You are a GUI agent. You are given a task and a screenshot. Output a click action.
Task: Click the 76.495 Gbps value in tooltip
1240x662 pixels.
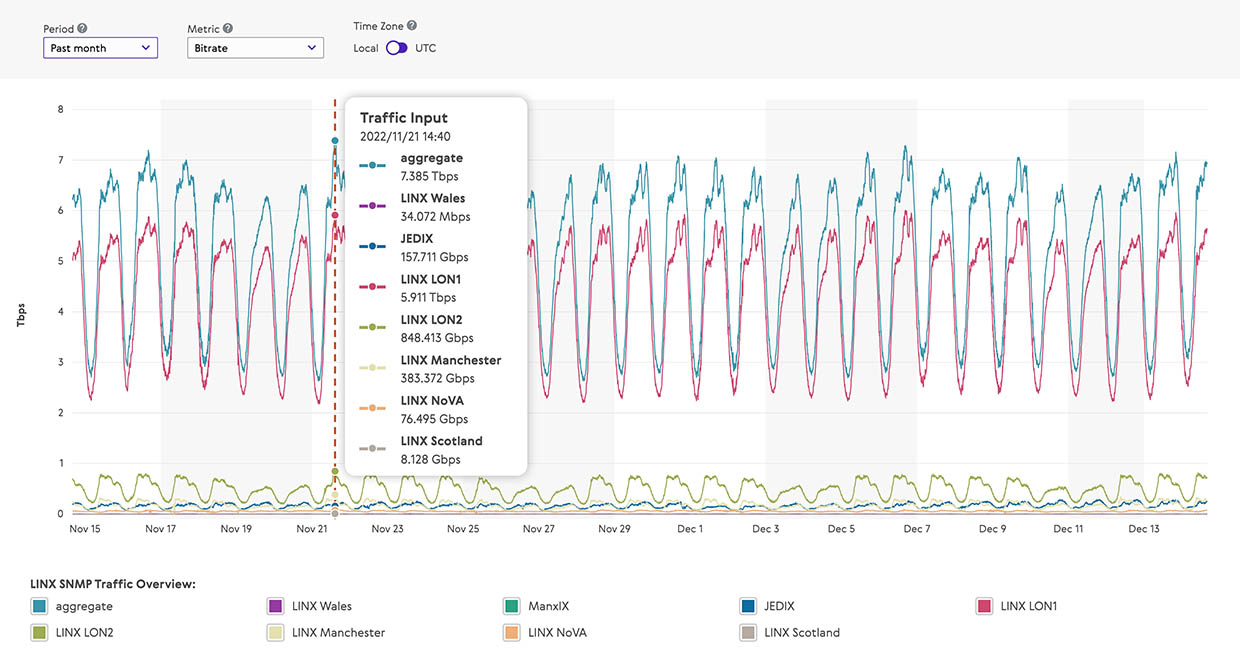(432, 419)
